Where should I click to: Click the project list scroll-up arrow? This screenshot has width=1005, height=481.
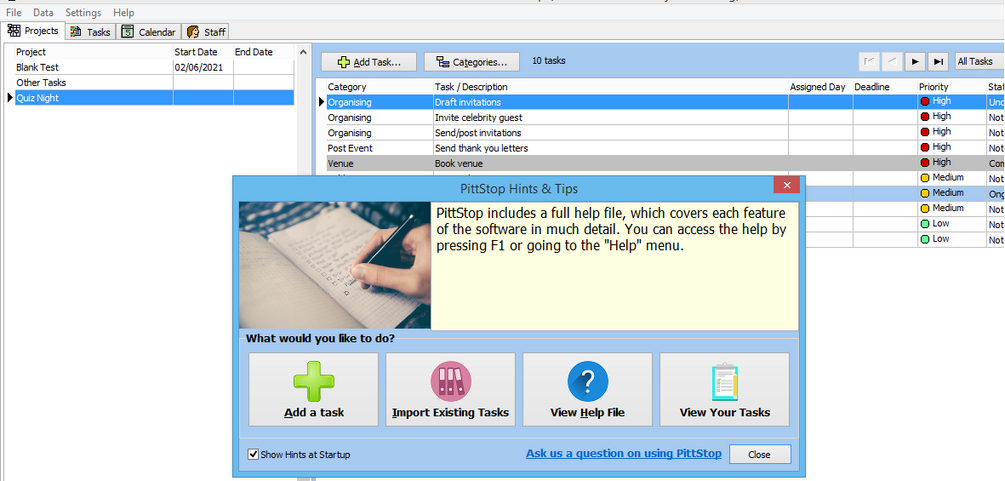tap(304, 53)
